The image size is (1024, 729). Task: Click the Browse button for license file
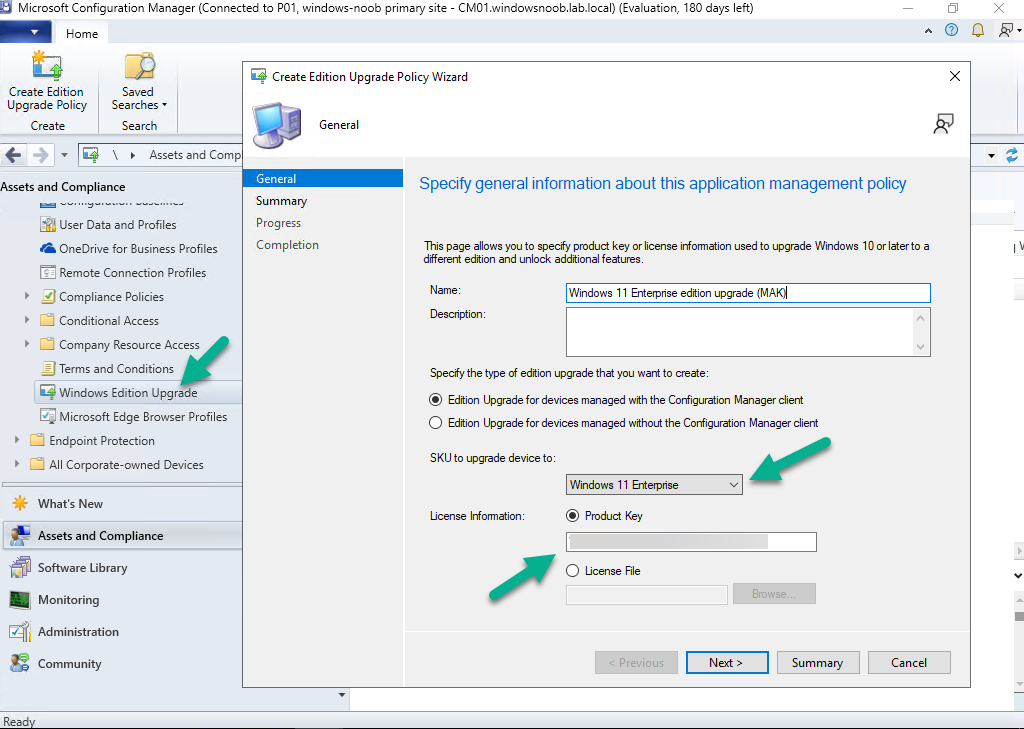(x=774, y=594)
